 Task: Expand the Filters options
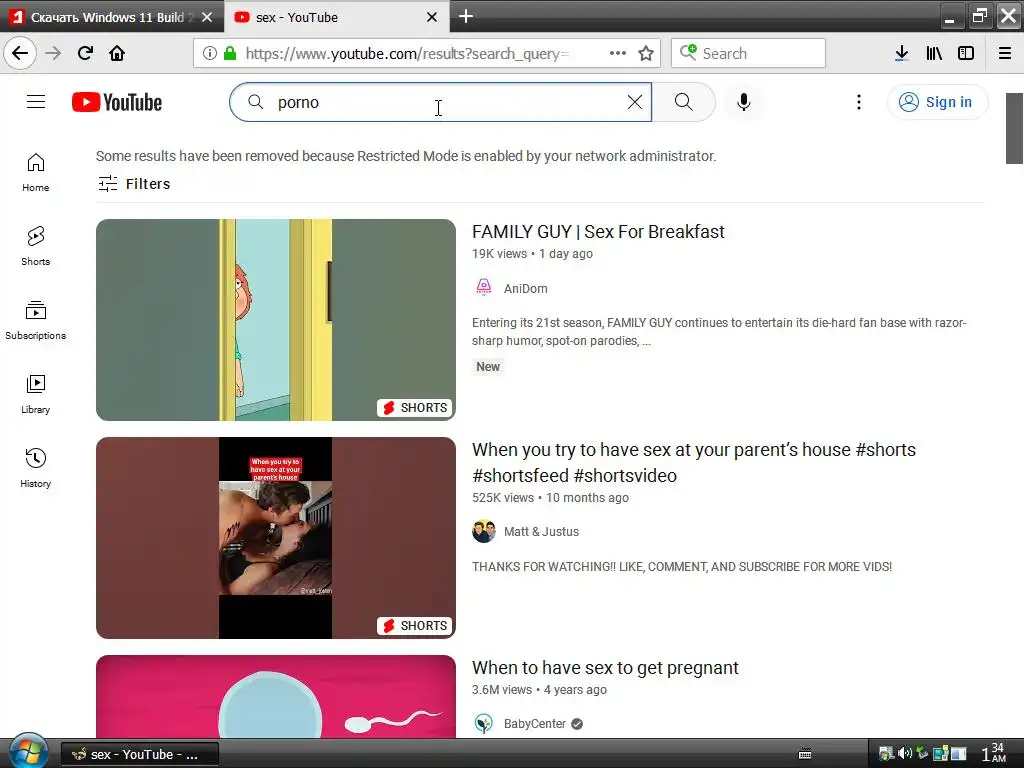134,184
